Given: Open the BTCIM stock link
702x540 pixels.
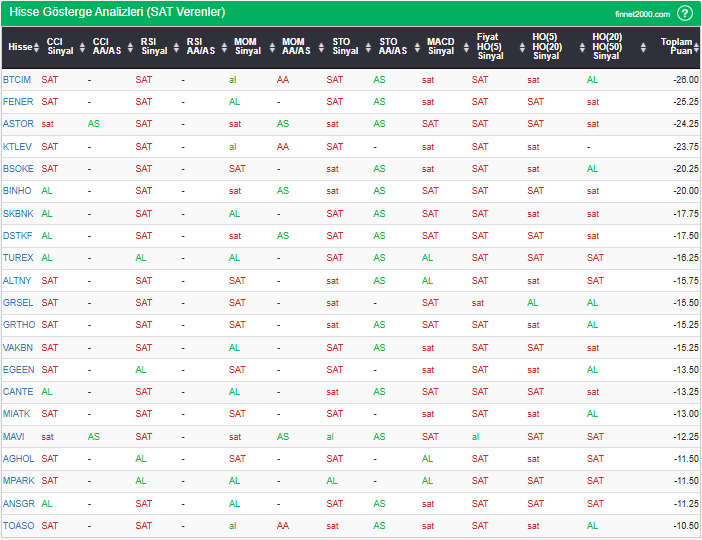Looking at the screenshot, I should (x=17, y=79).
